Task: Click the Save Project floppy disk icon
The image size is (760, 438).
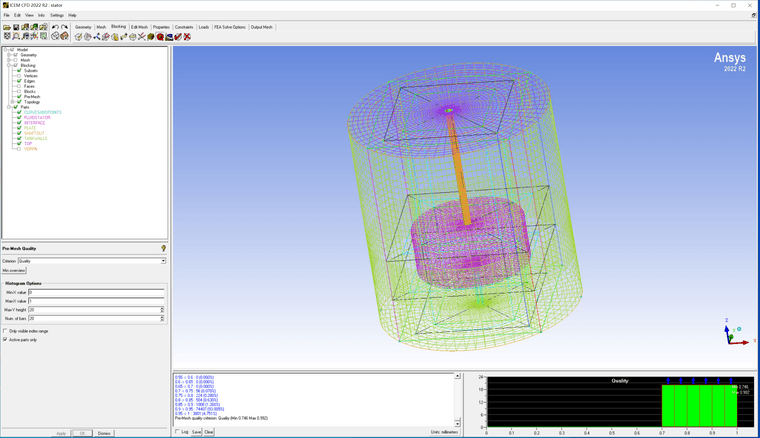Action: pyautogui.click(x=16, y=27)
